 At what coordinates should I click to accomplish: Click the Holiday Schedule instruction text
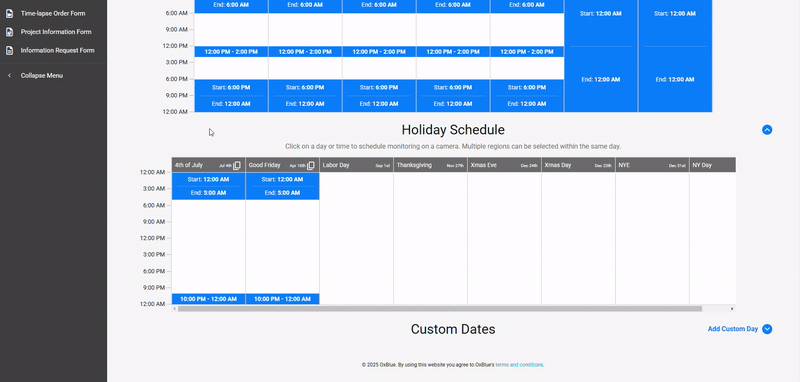coord(453,146)
